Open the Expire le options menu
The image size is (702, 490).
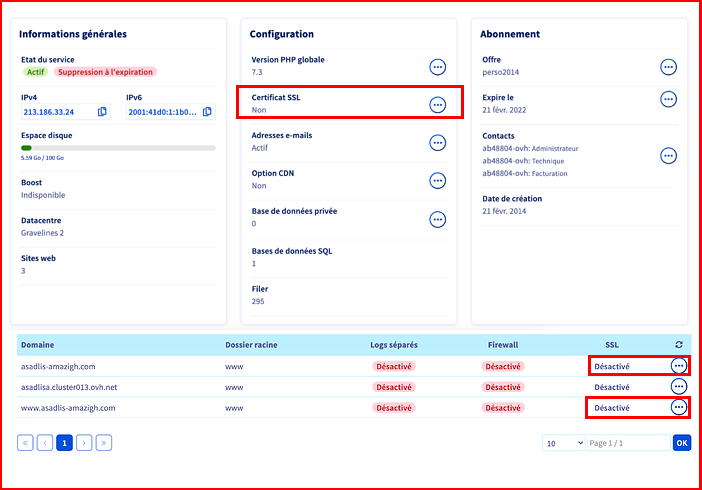[669, 99]
